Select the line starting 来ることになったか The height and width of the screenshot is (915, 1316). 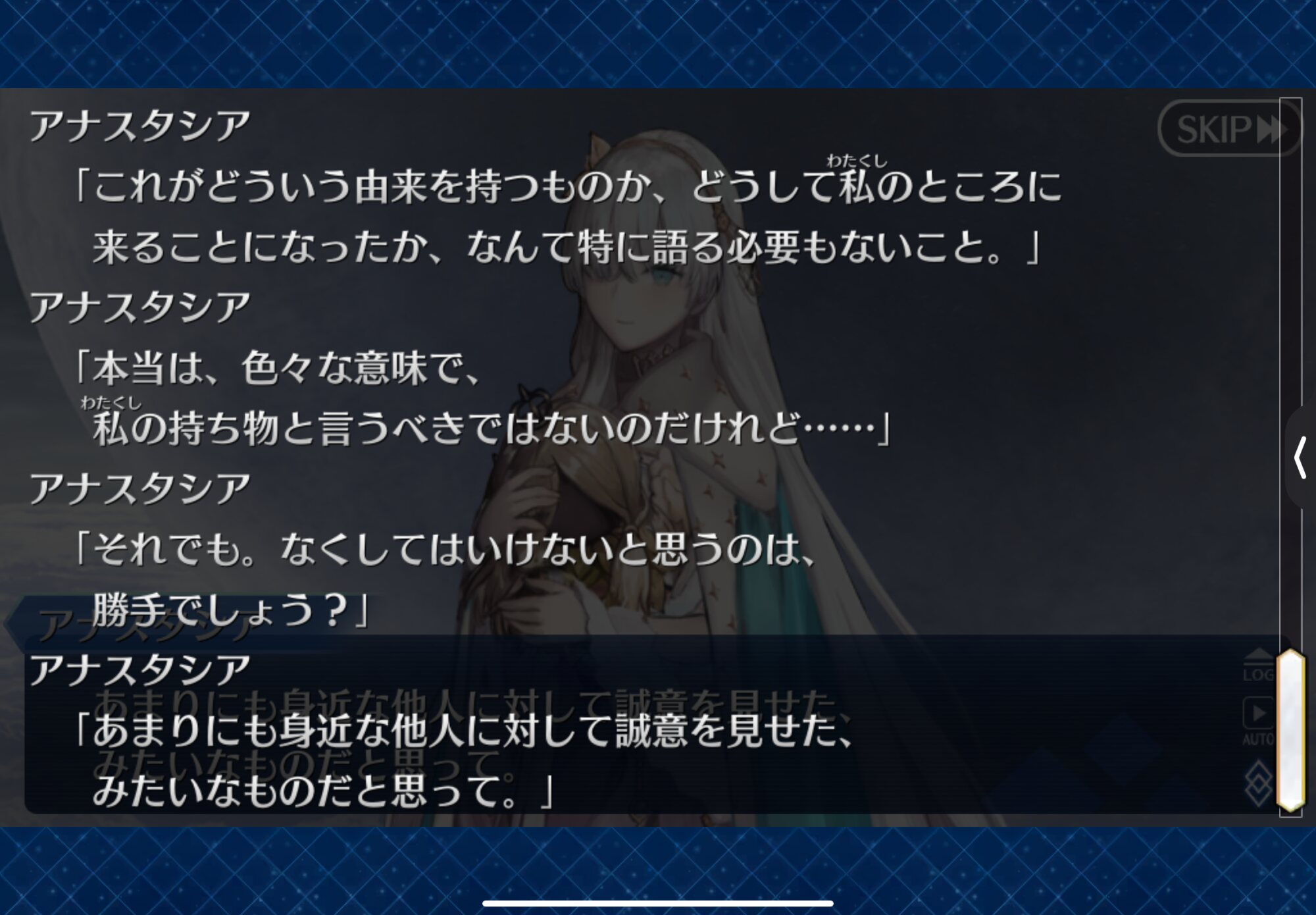tap(567, 248)
